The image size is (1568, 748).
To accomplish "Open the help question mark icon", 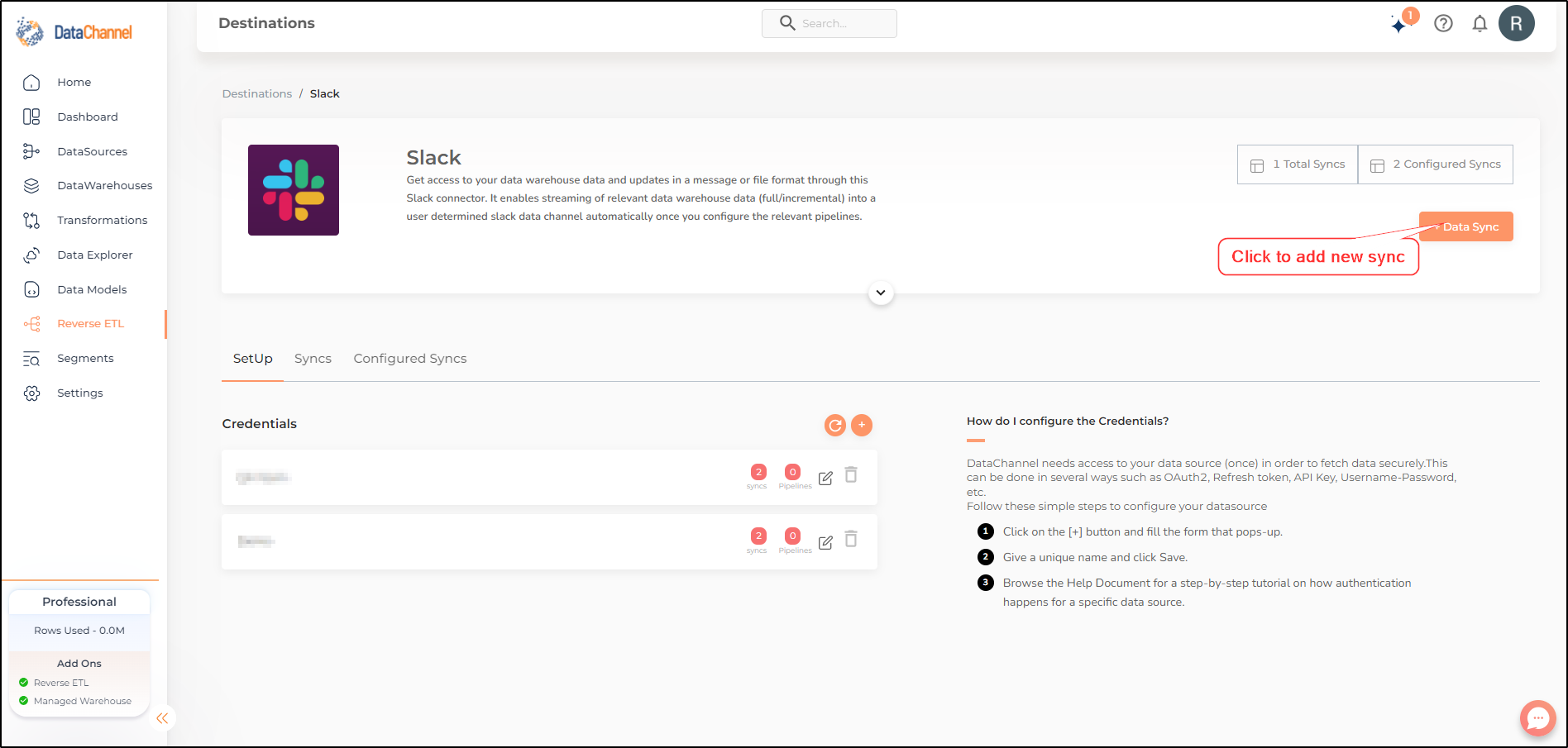I will point(1443,24).
